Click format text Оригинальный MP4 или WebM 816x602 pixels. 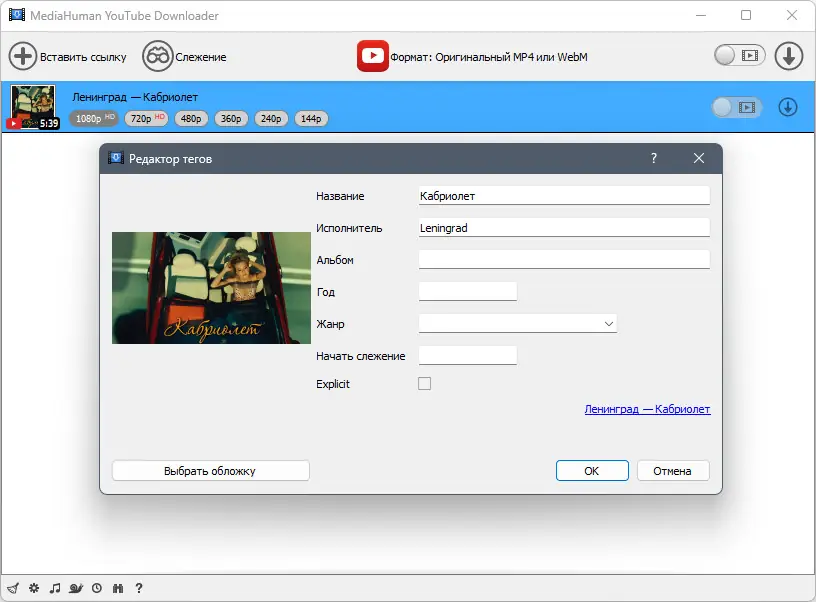tap(511, 57)
